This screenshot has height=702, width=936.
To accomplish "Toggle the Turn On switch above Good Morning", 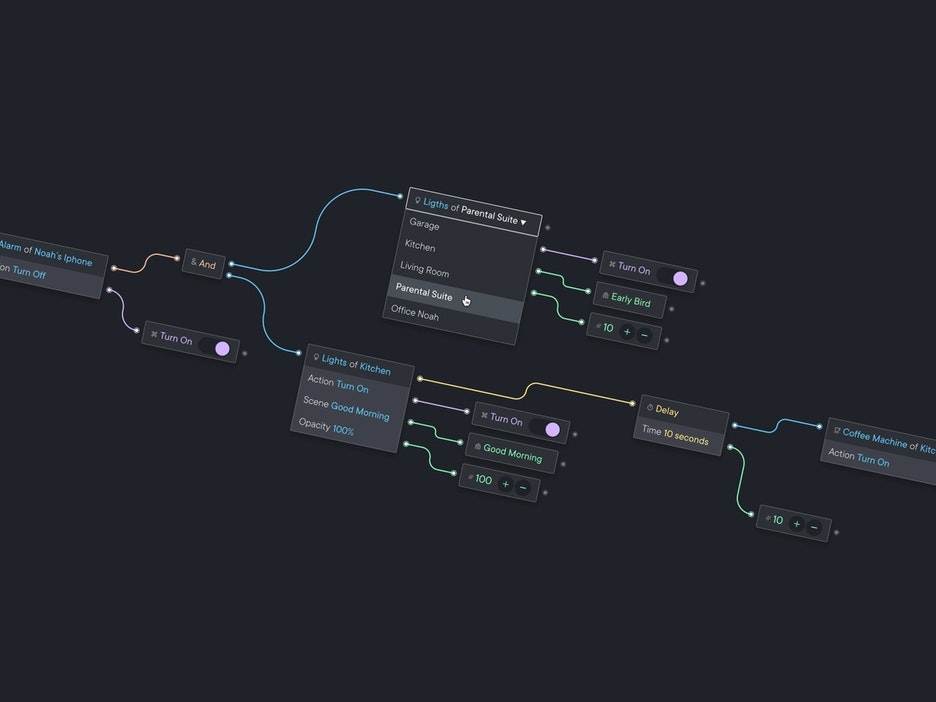I will coord(546,428).
